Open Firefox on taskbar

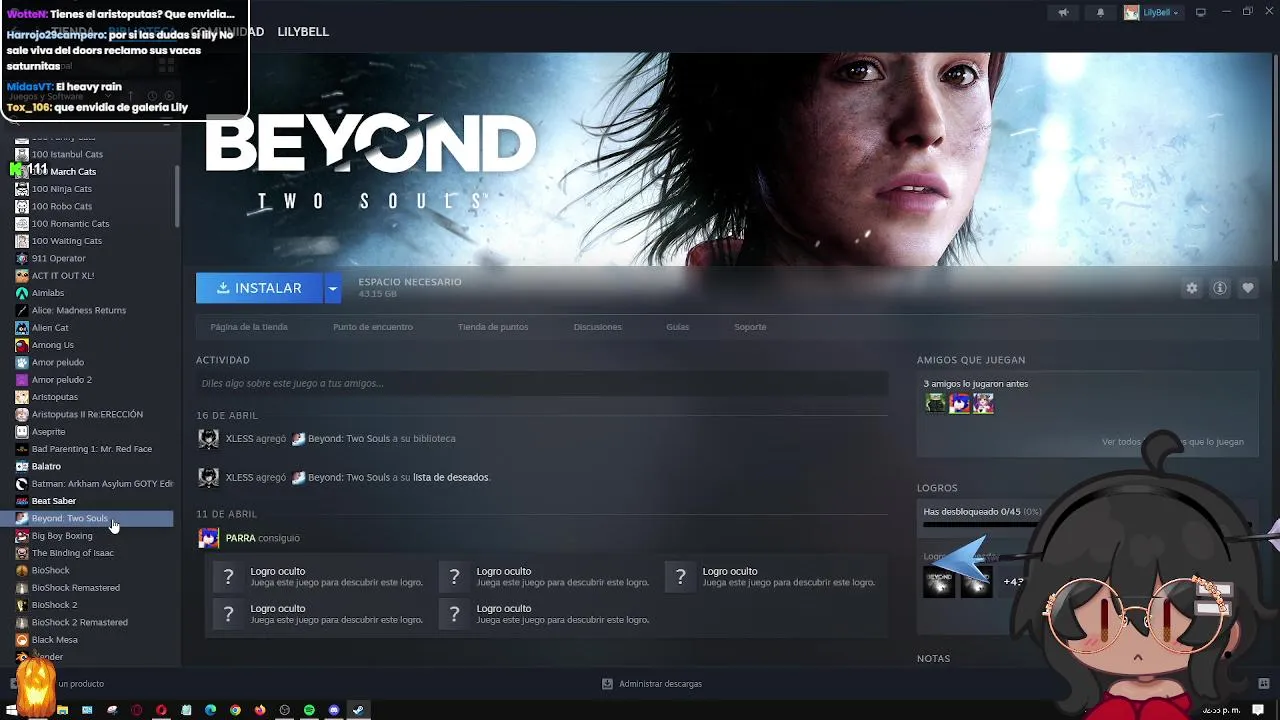pos(260,710)
